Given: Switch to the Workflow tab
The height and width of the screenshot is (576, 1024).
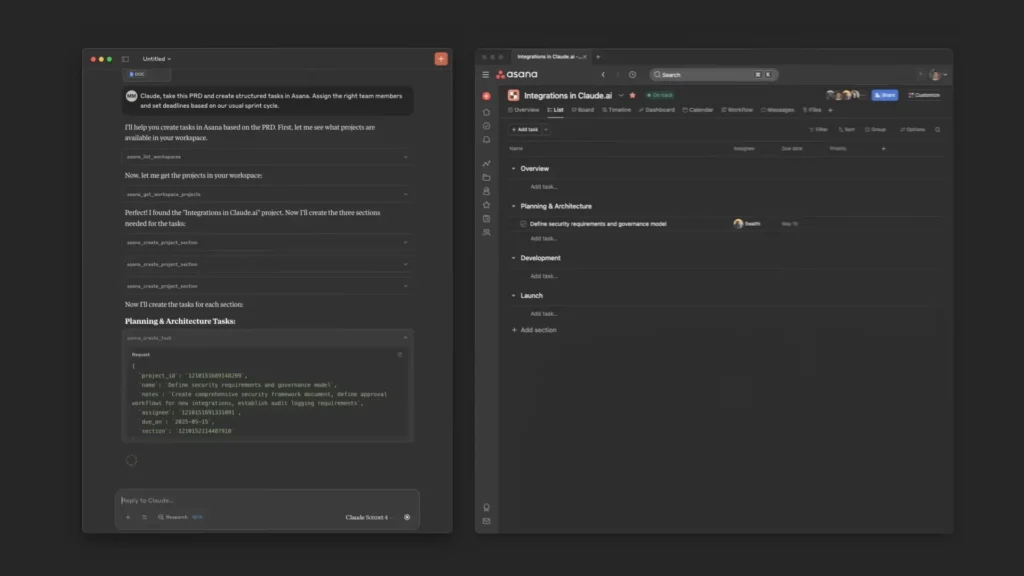Looking at the screenshot, I should (x=737, y=110).
